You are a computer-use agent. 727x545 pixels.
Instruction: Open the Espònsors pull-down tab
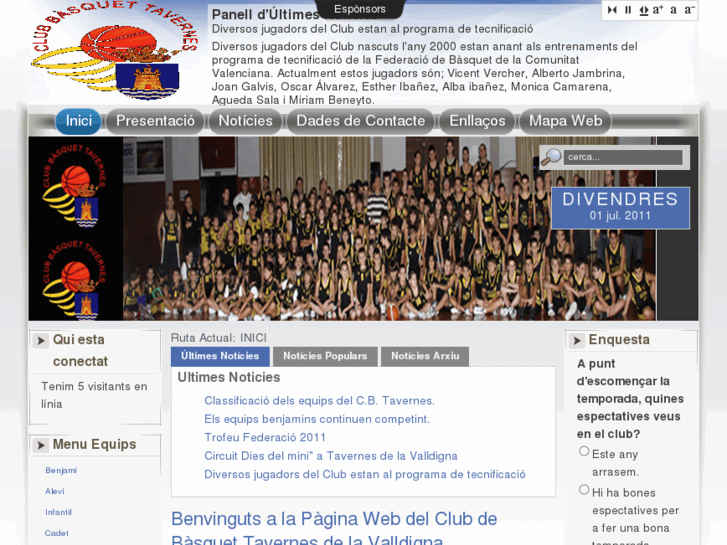360,9
